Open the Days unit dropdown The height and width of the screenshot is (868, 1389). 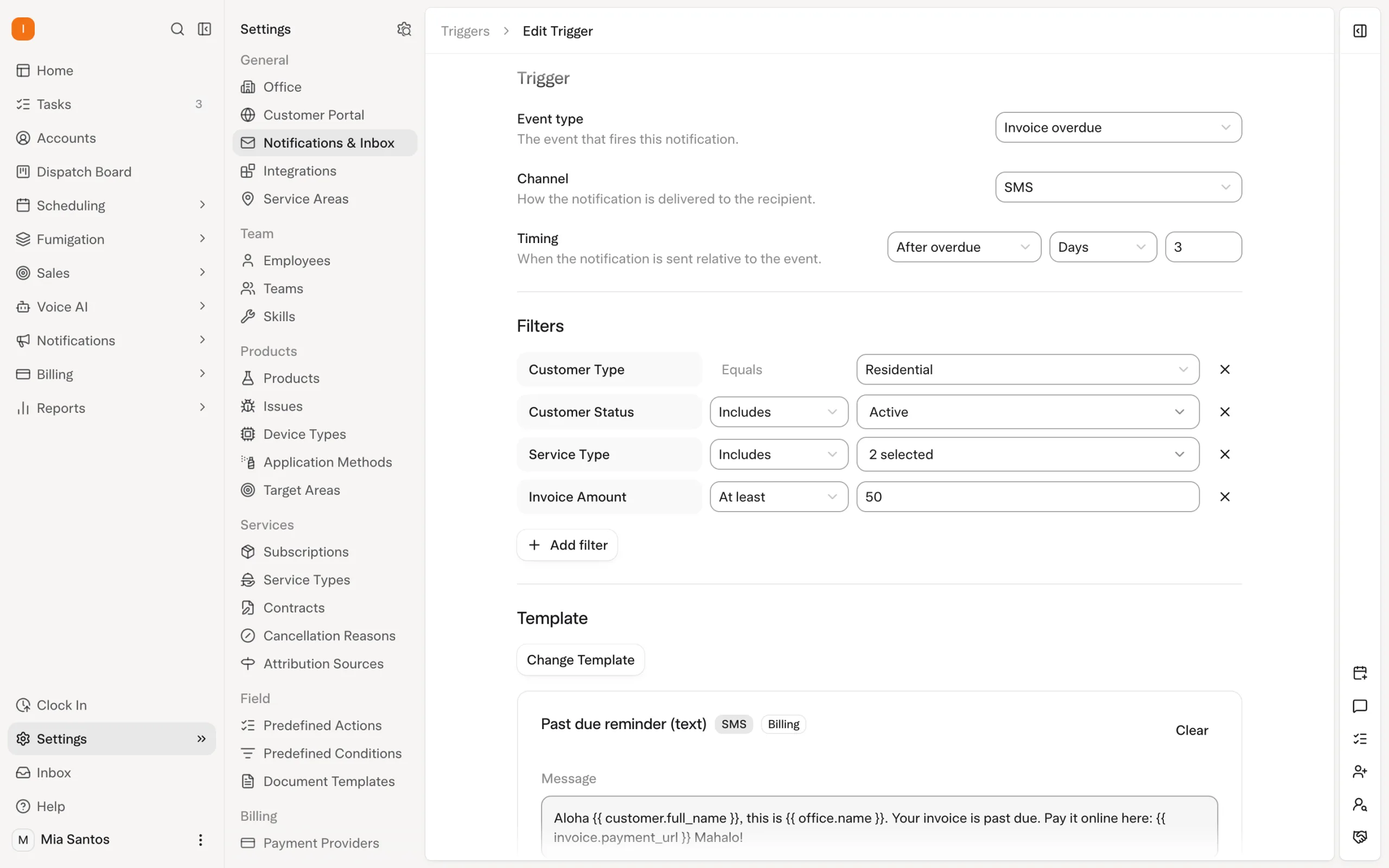(x=1103, y=247)
